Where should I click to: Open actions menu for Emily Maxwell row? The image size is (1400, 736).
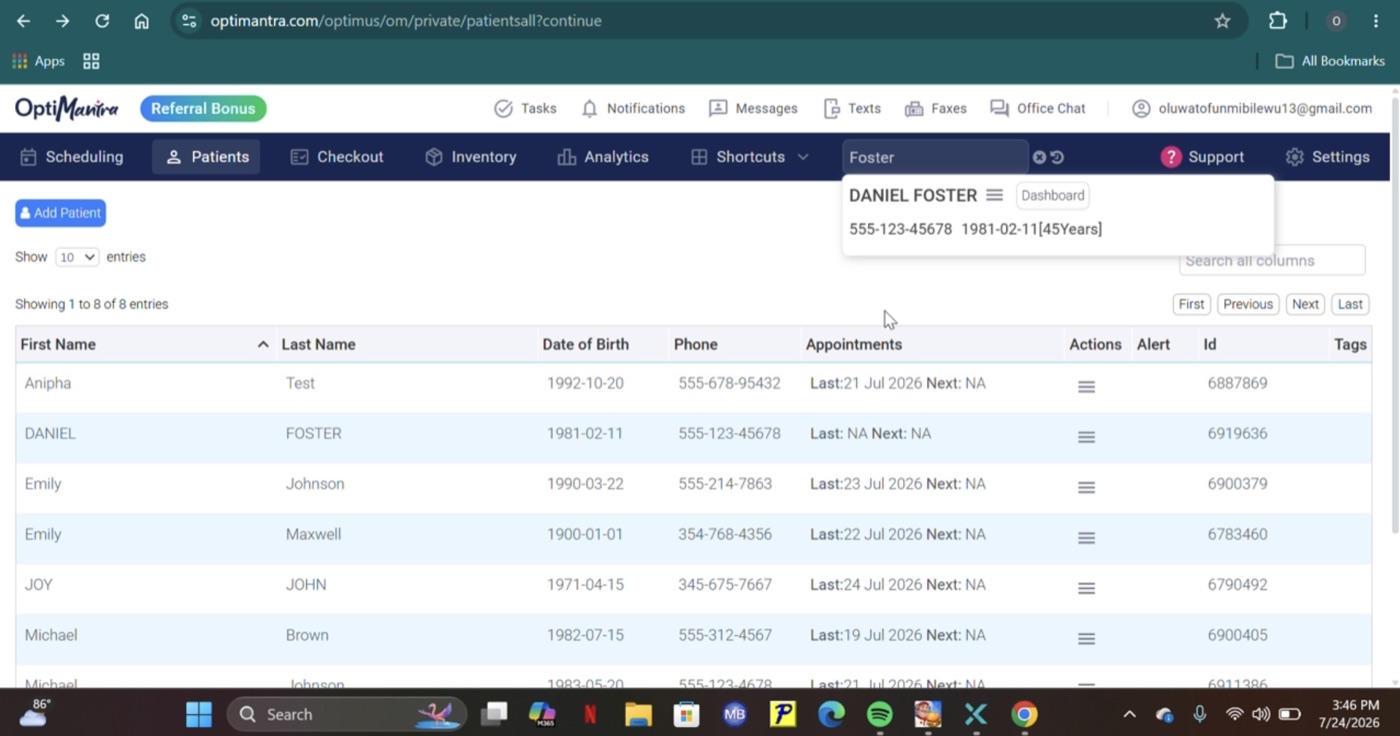click(x=1086, y=537)
